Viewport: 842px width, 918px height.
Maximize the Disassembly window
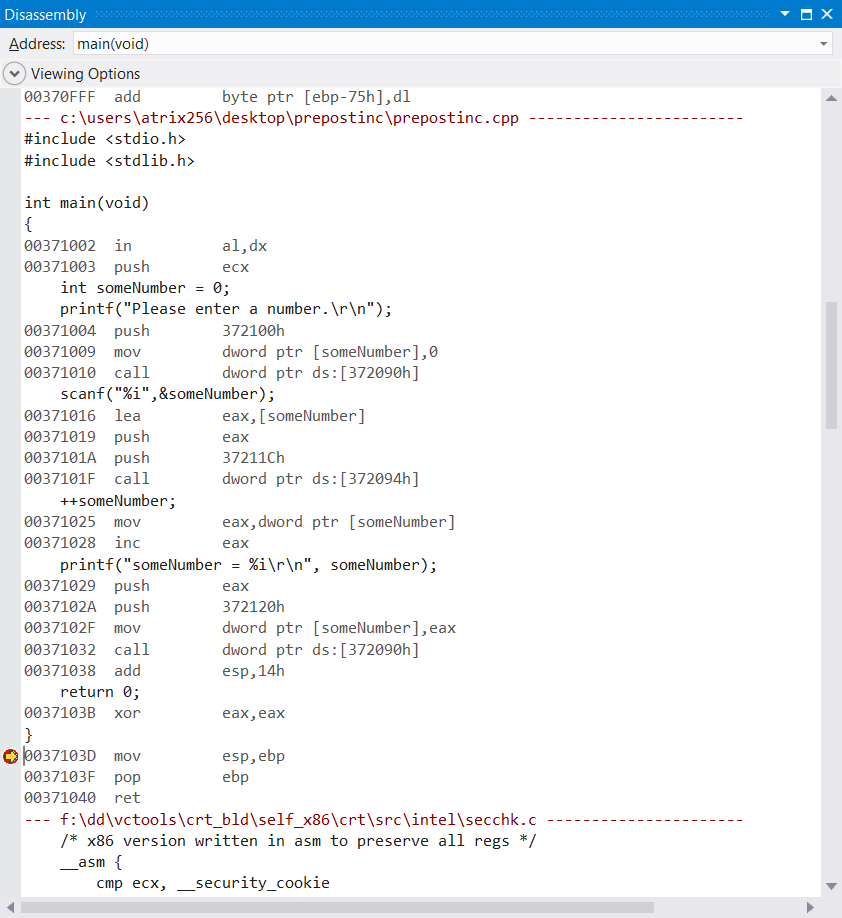tap(807, 15)
